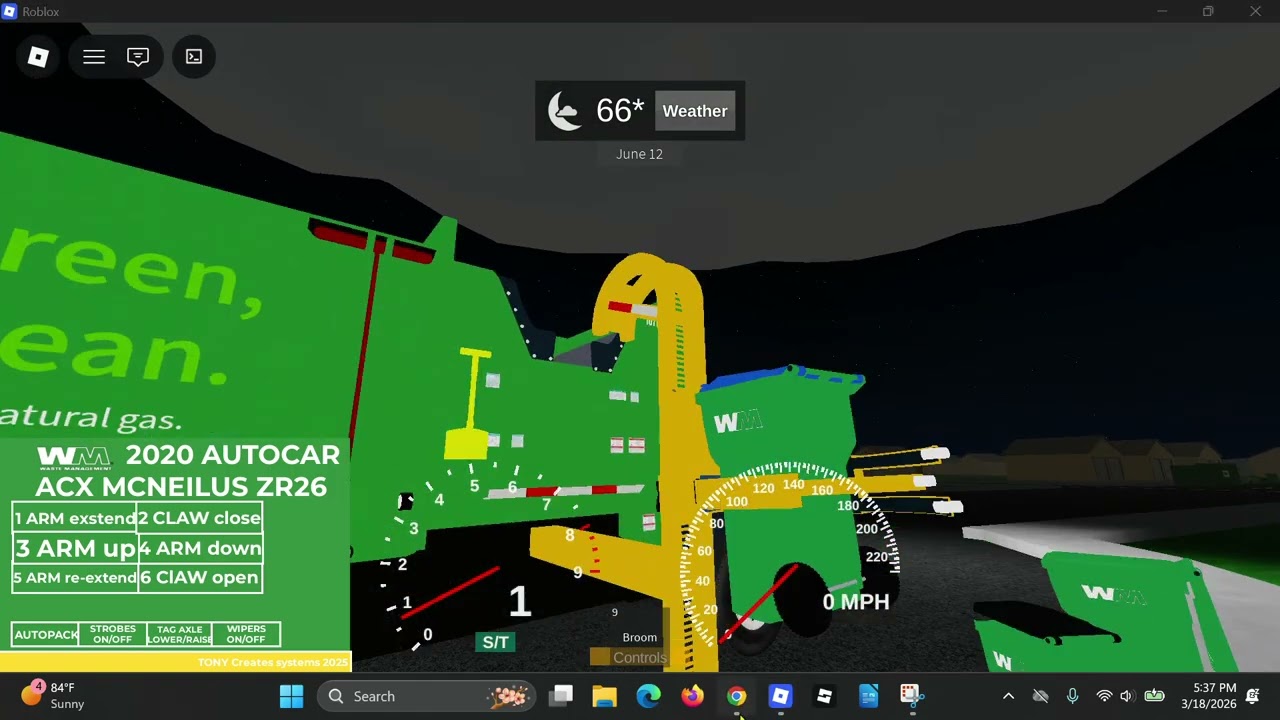Click the 1 ARM exstend button
Screen dimensions: 1280x720
point(75,518)
